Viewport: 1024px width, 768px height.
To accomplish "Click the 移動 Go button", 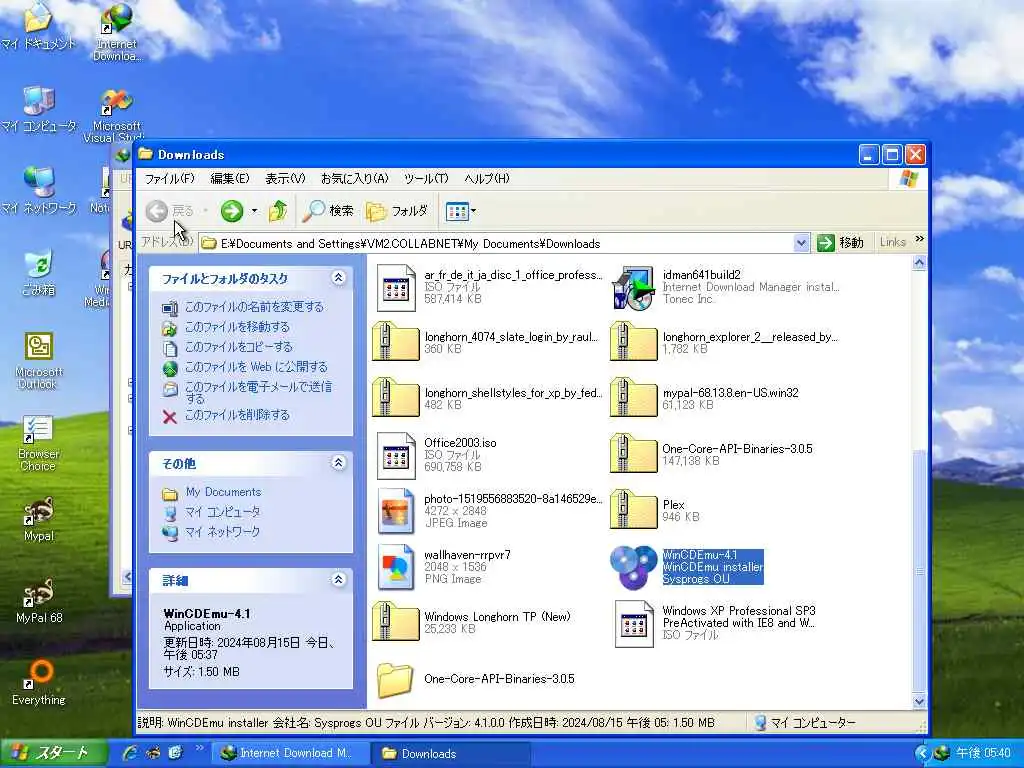I will pyautogui.click(x=841, y=243).
